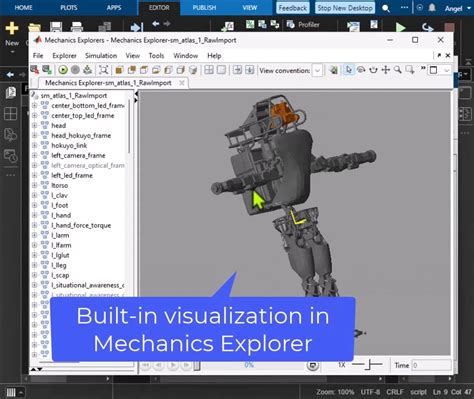474x399 pixels.
Task: Click the Time input field
Action: point(431,365)
